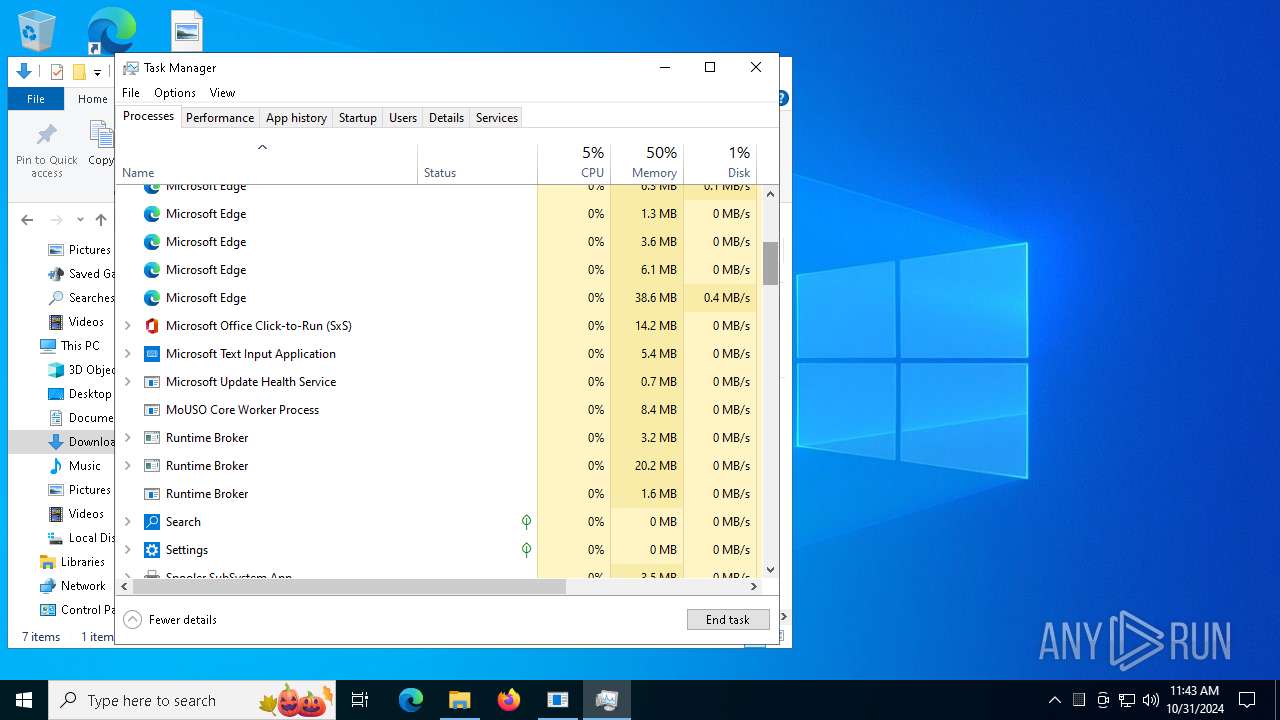The width and height of the screenshot is (1280, 720).
Task: Click Edge icon in 1.3 MB row
Action: coord(152,214)
